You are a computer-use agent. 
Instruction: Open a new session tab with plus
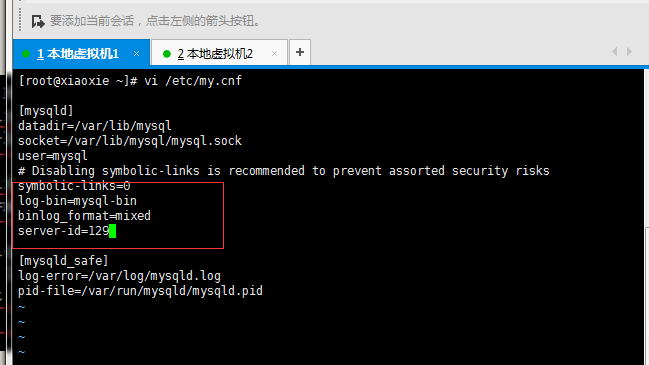[300, 53]
